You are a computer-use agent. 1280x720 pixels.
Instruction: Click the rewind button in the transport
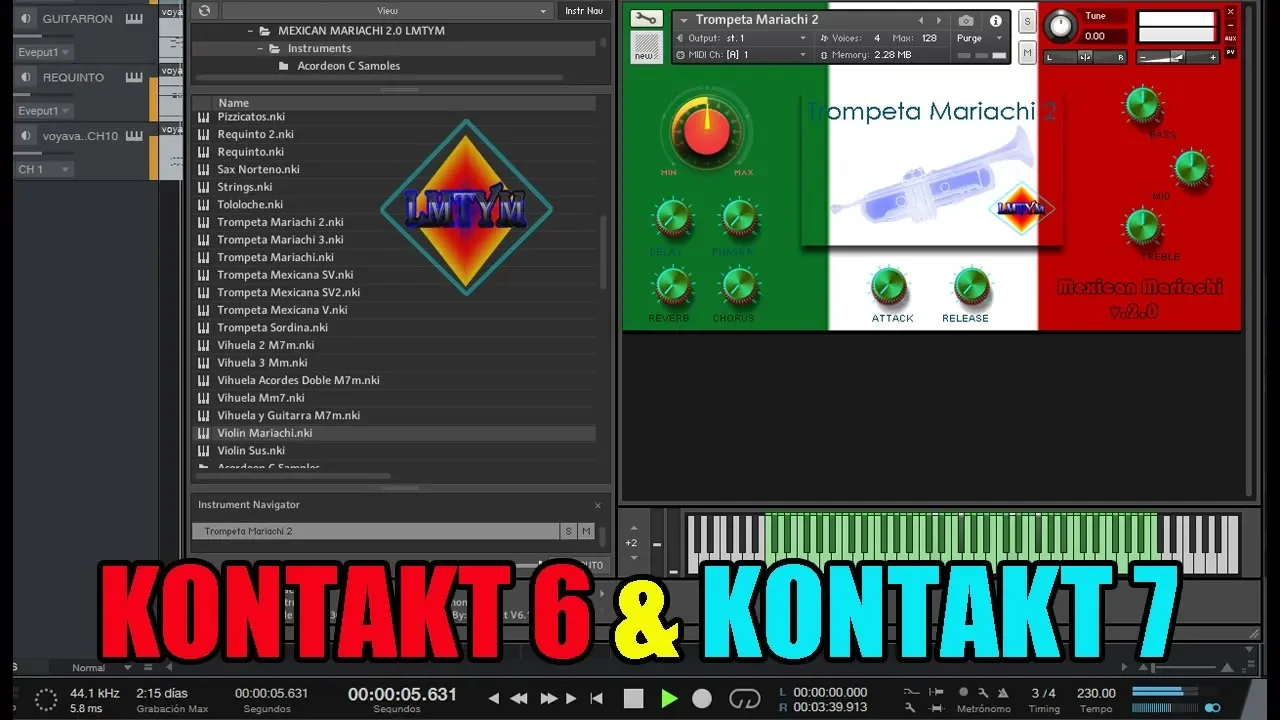click(x=519, y=698)
